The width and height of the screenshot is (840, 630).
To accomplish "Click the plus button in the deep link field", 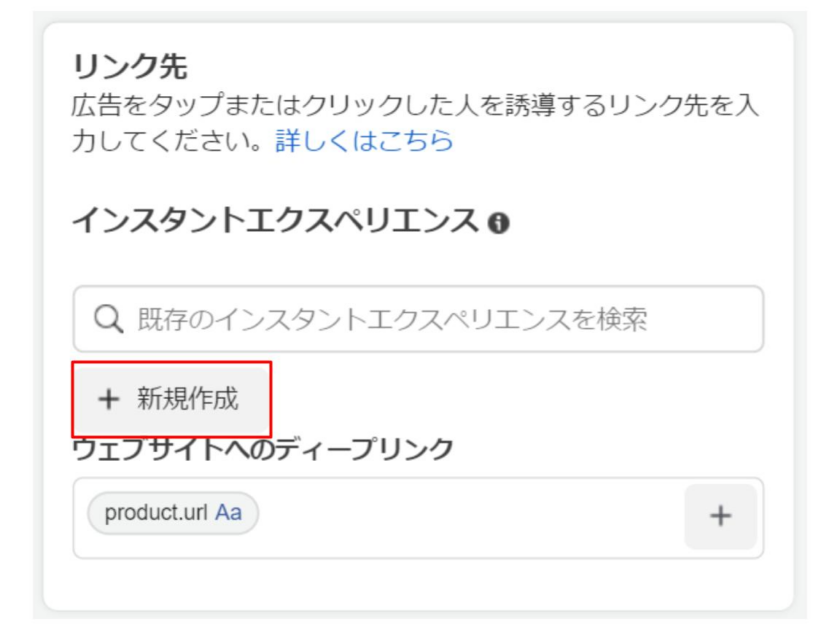I will pos(720,516).
